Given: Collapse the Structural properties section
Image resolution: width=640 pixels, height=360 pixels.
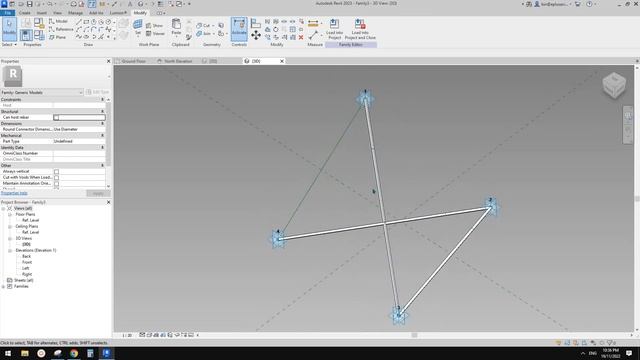Looking at the screenshot, I should click(102, 111).
